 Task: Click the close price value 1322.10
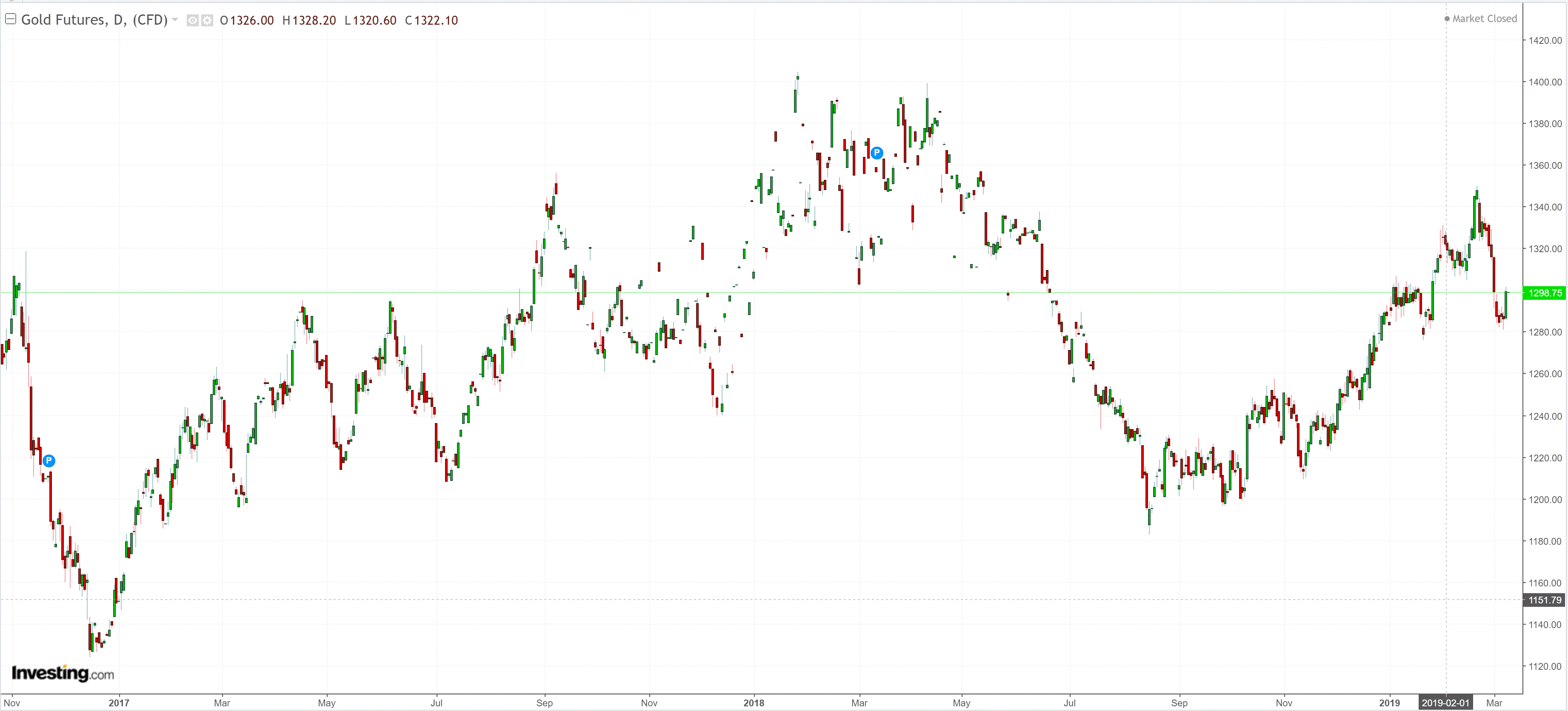coord(436,21)
